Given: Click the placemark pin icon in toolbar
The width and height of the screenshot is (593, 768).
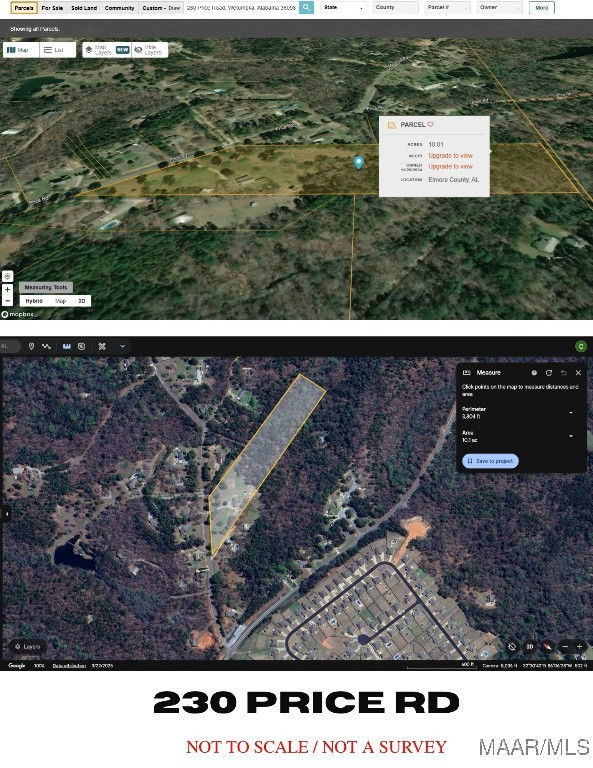Looking at the screenshot, I should [31, 346].
